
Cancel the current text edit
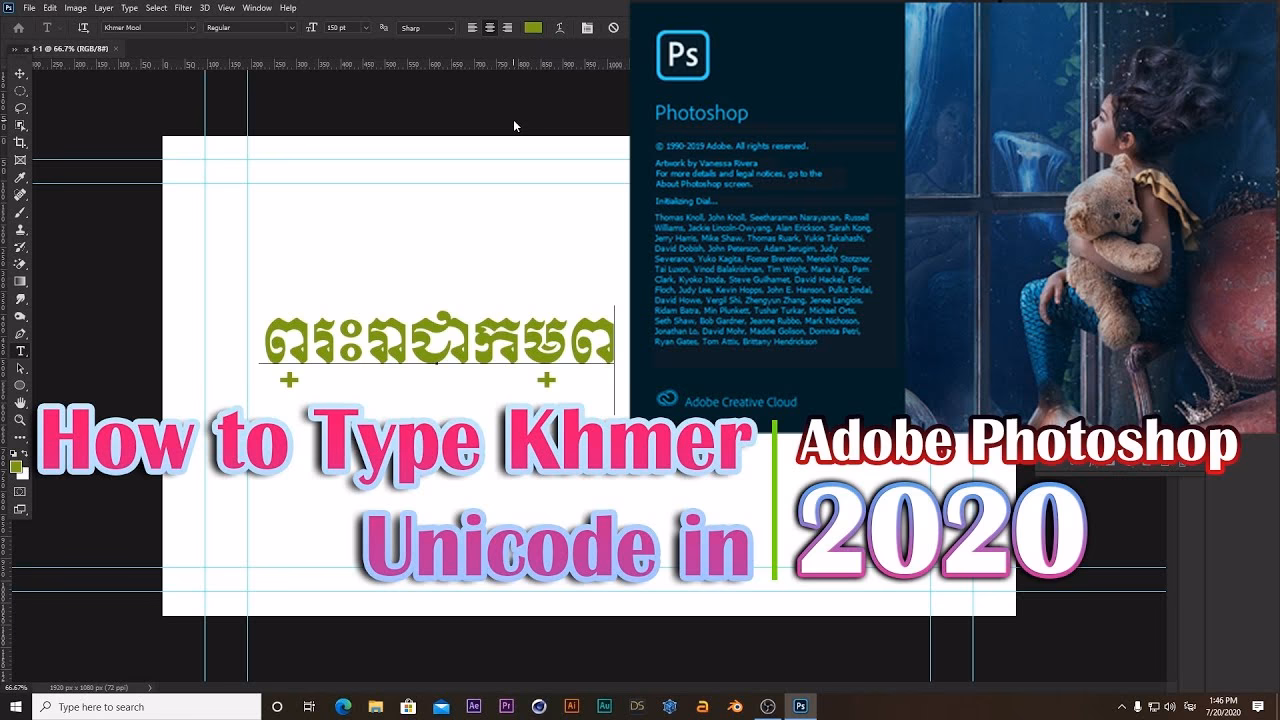click(x=611, y=28)
